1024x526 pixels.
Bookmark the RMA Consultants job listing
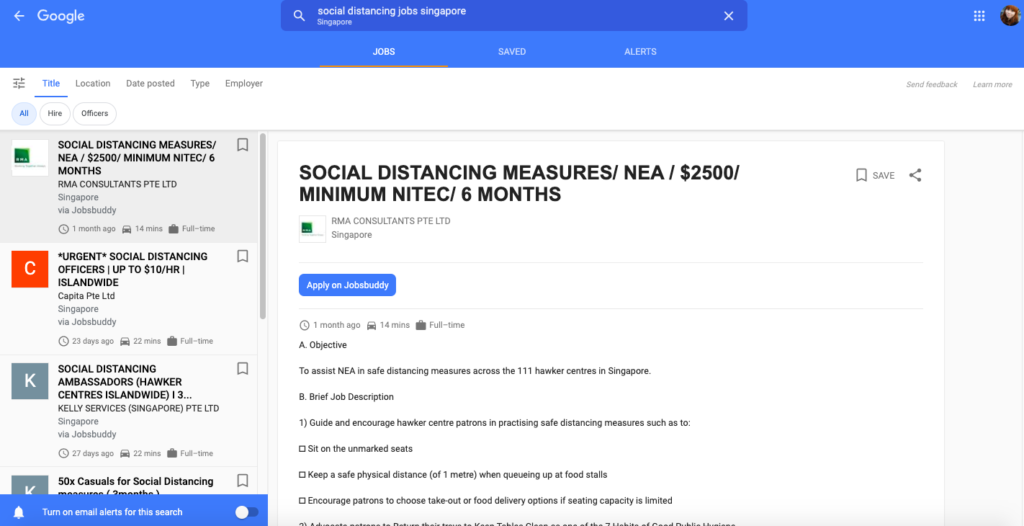[242, 144]
